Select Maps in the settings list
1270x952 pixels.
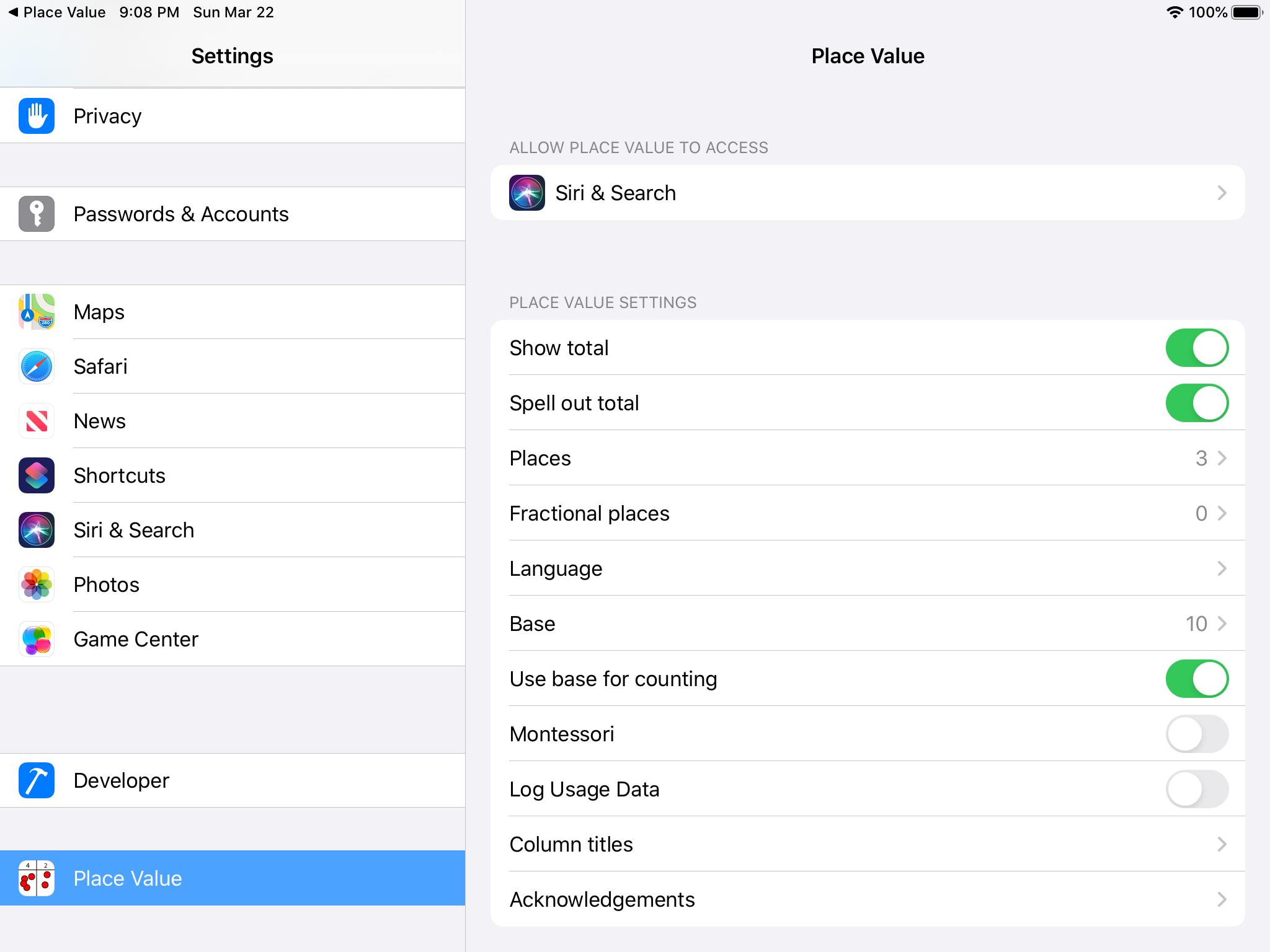click(233, 312)
